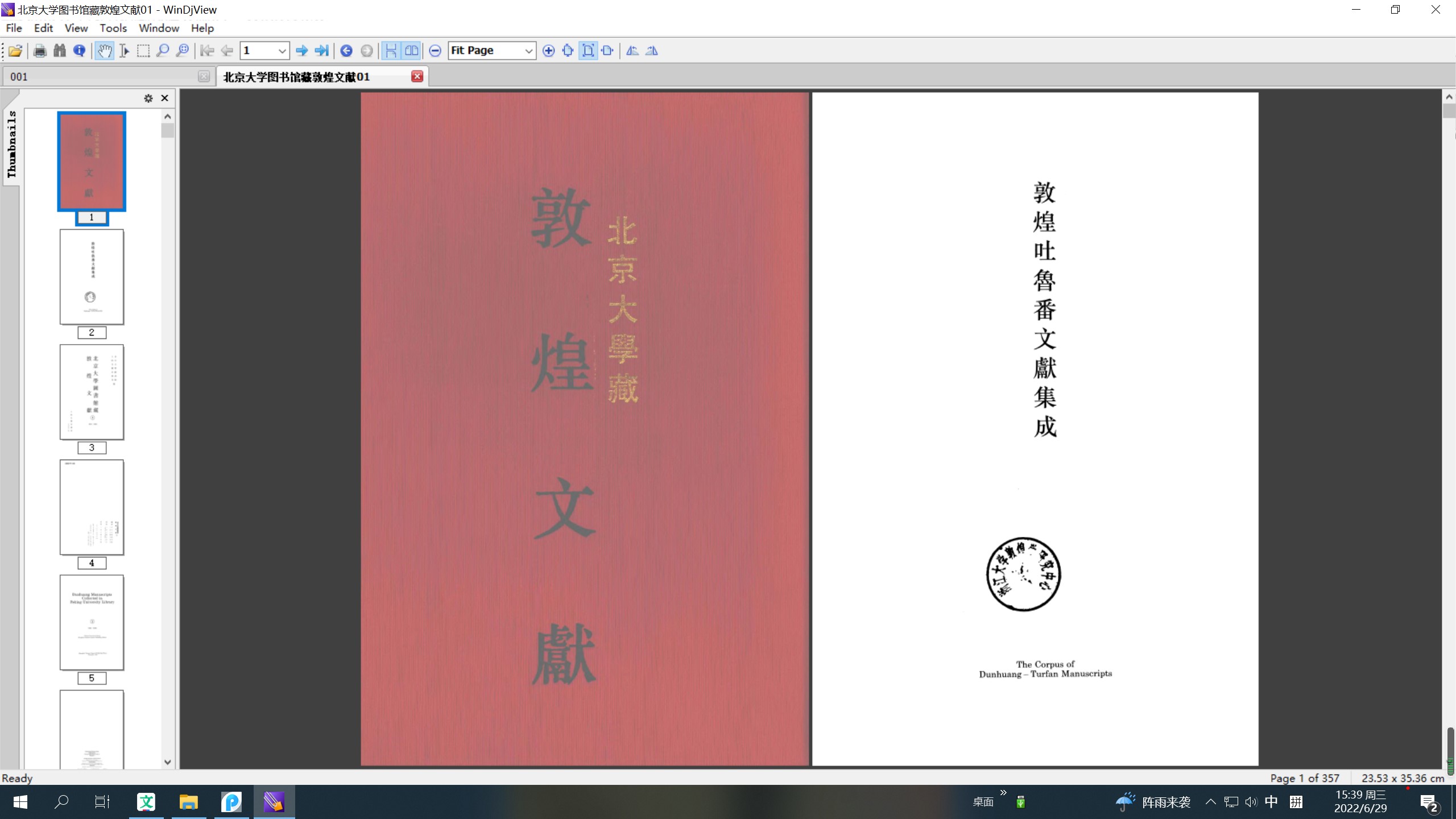Select the text selection cursor tool
This screenshot has width=1456, height=819.
pyautogui.click(x=124, y=51)
